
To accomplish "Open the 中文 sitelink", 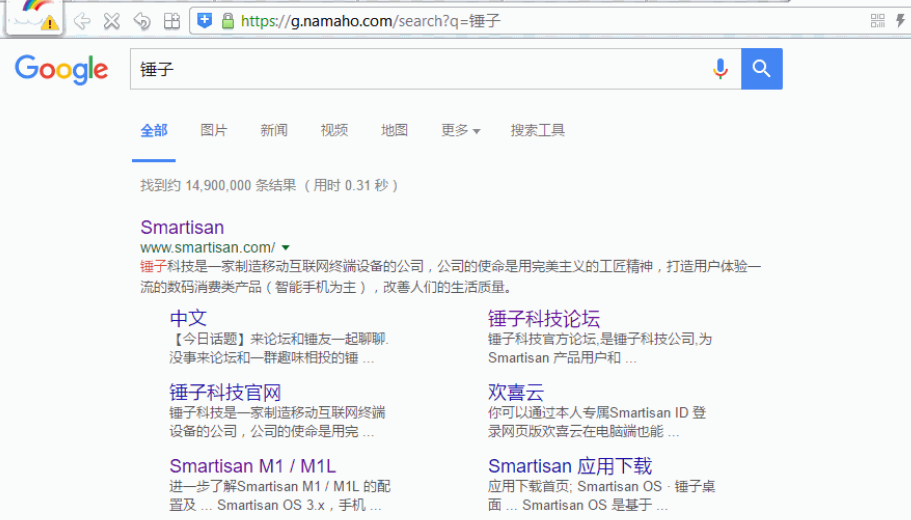I will click(188, 318).
